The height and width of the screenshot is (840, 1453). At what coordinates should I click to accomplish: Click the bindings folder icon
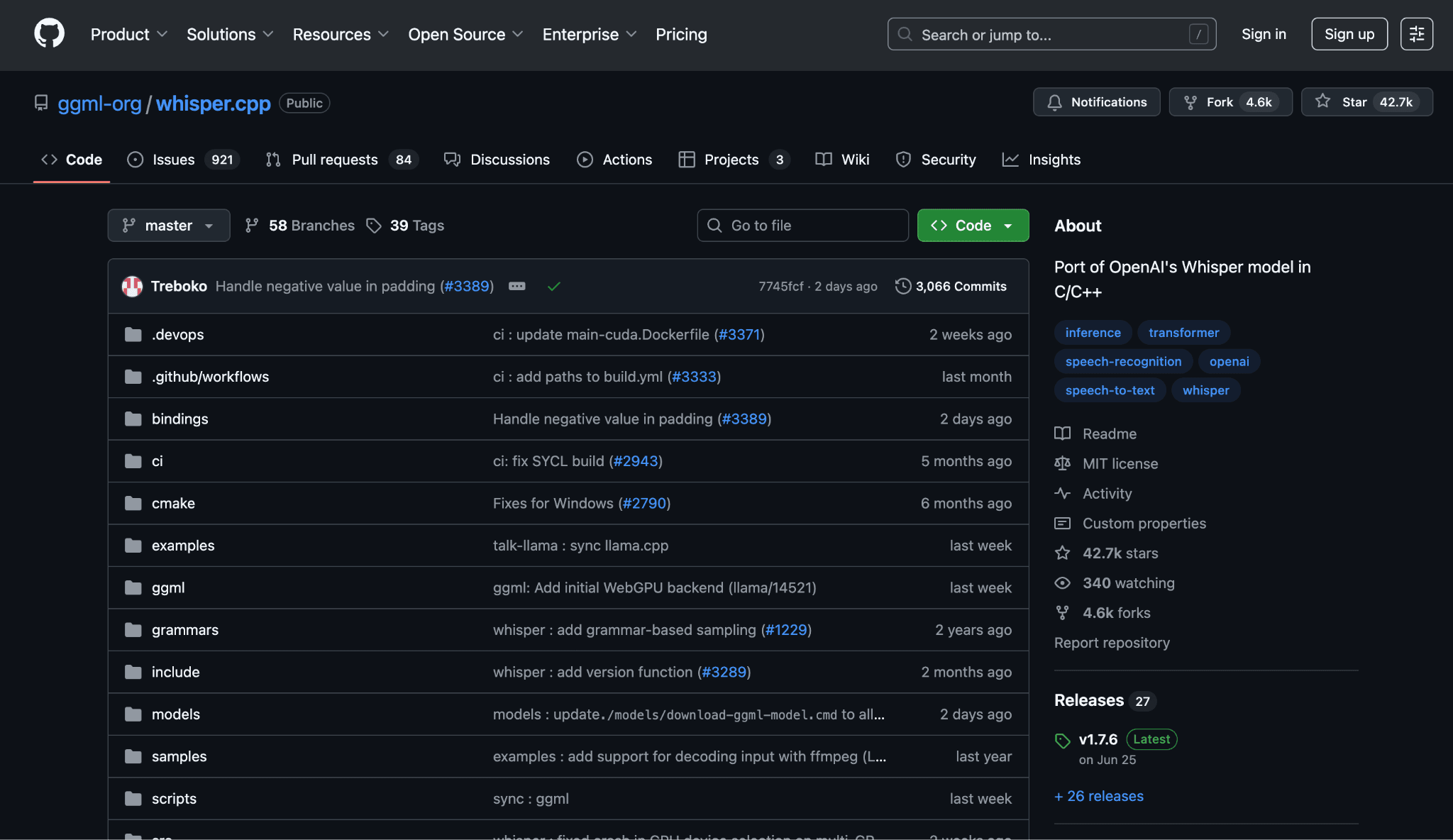(x=133, y=419)
